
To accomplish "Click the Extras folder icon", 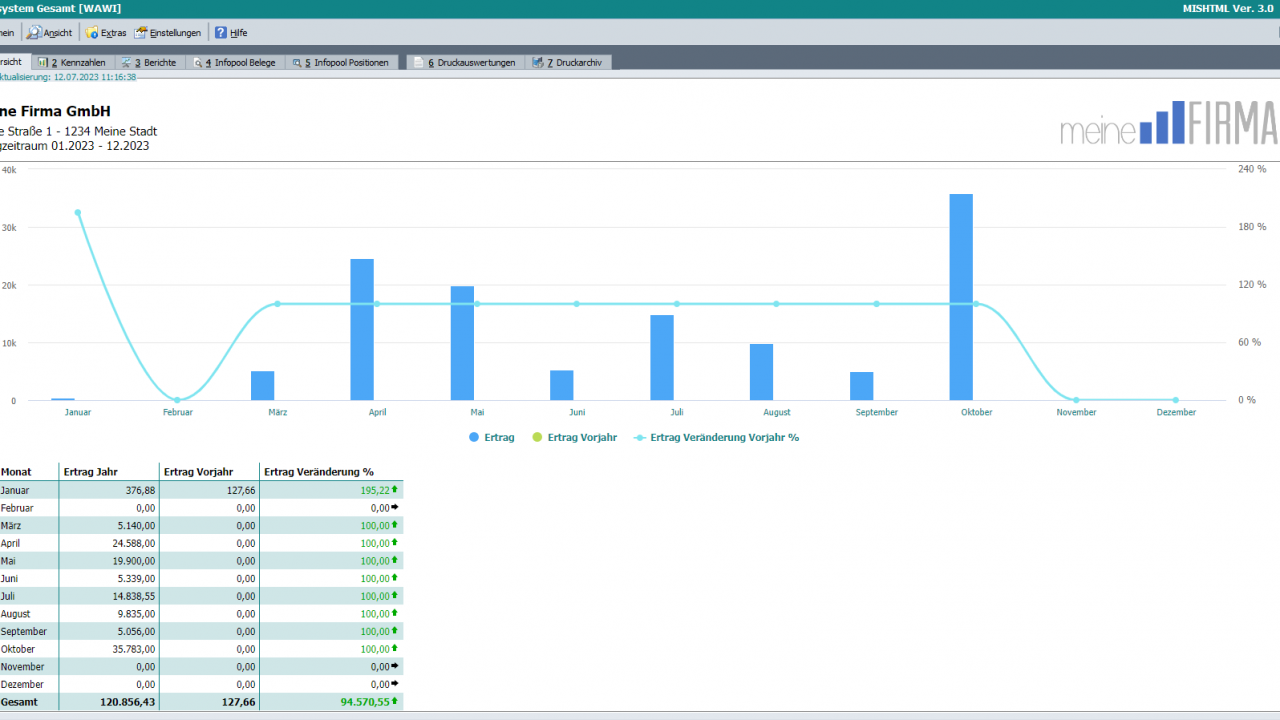I will (92, 32).
